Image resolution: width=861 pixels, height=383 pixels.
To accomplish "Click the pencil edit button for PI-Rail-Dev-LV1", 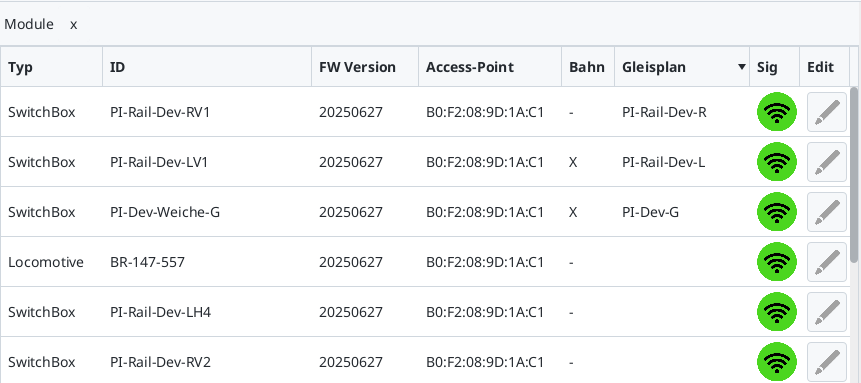I will pyautogui.click(x=826, y=162).
